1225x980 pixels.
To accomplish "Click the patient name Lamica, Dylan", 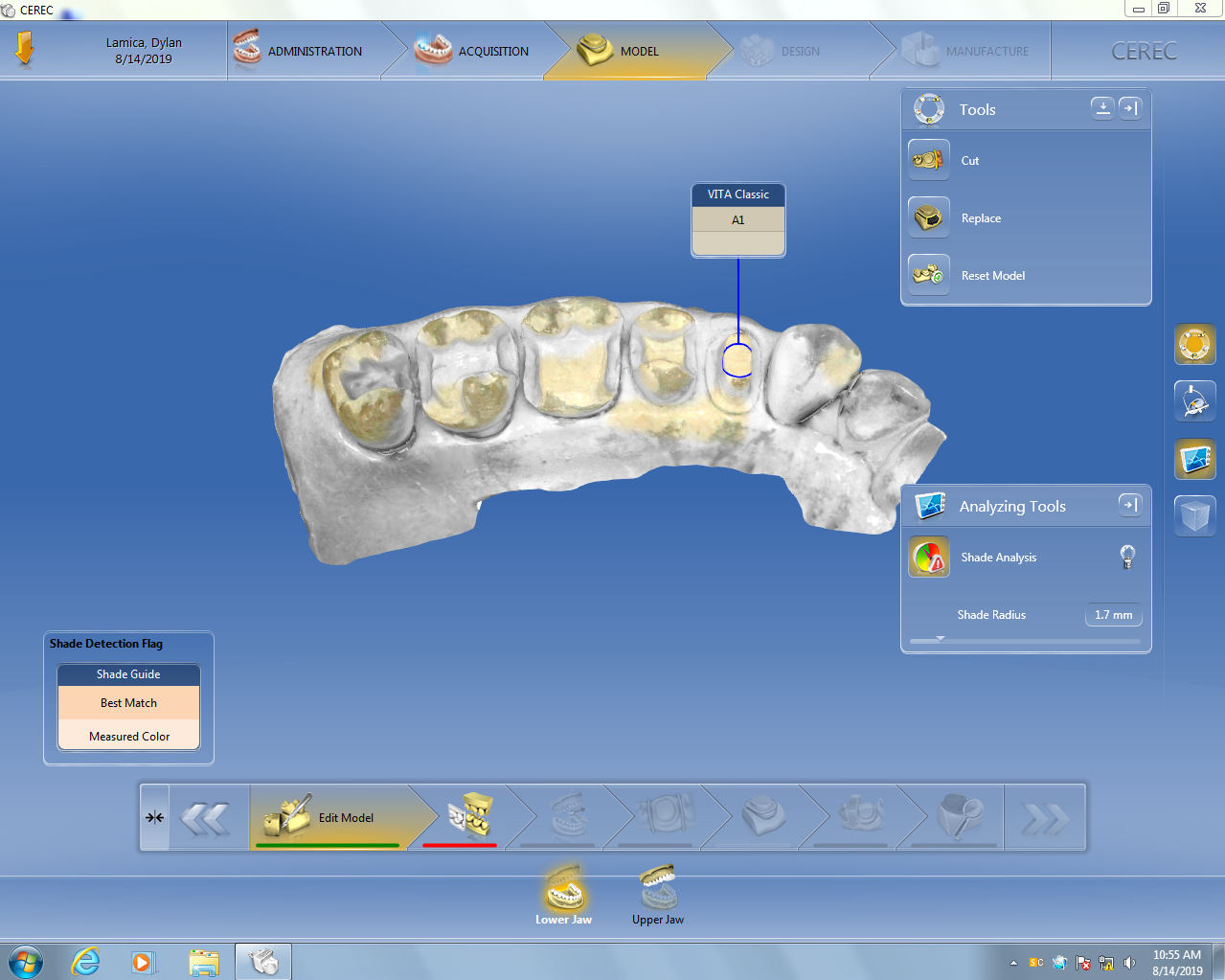I will [x=144, y=43].
